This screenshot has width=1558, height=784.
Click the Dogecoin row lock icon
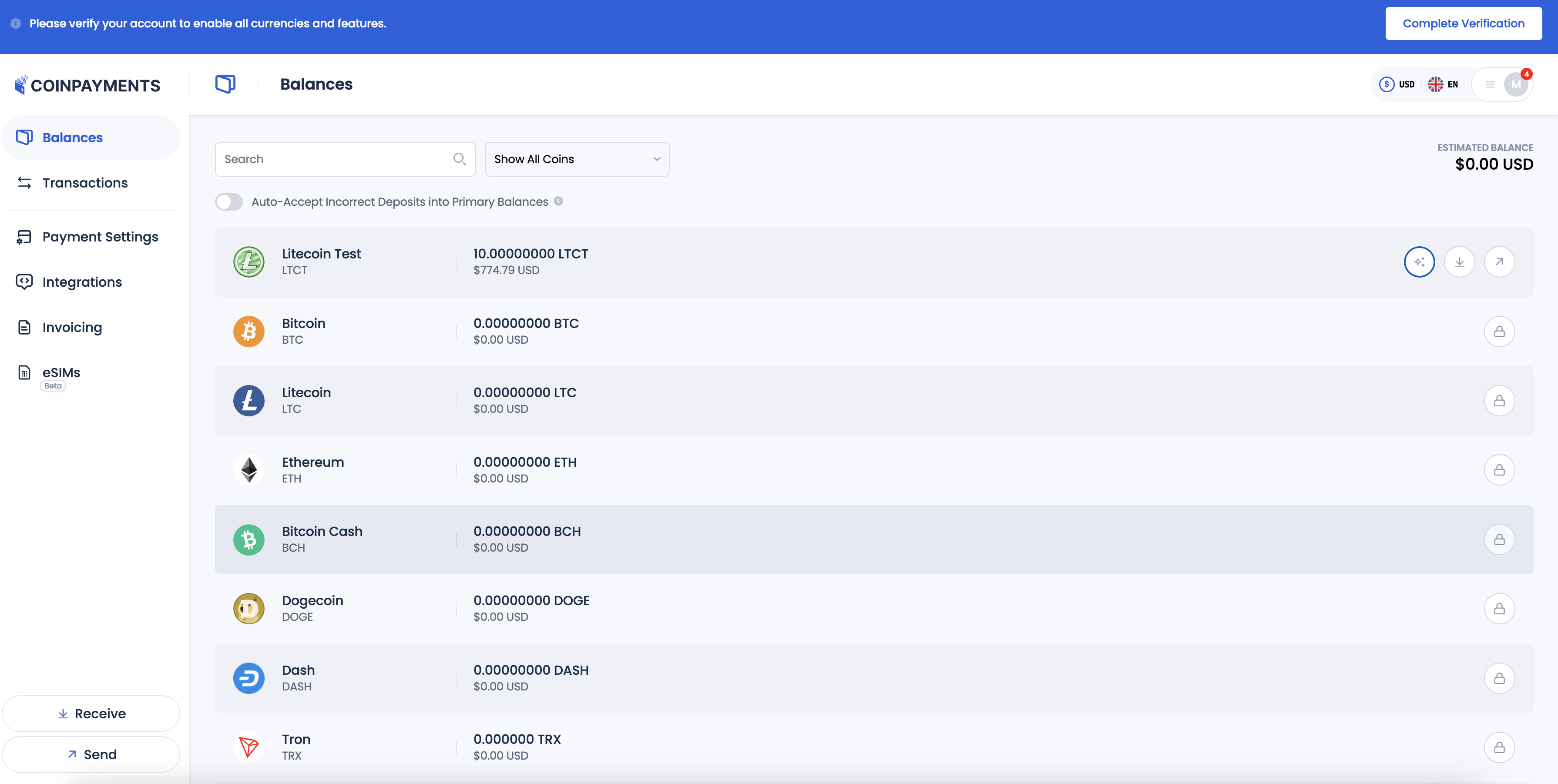1499,609
